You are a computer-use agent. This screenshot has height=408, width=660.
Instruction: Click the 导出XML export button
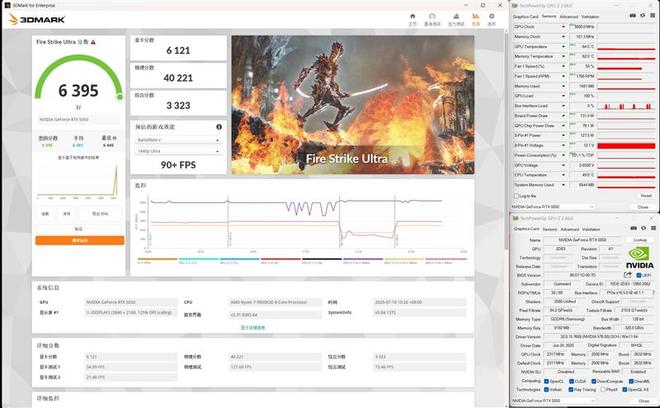coord(100,213)
